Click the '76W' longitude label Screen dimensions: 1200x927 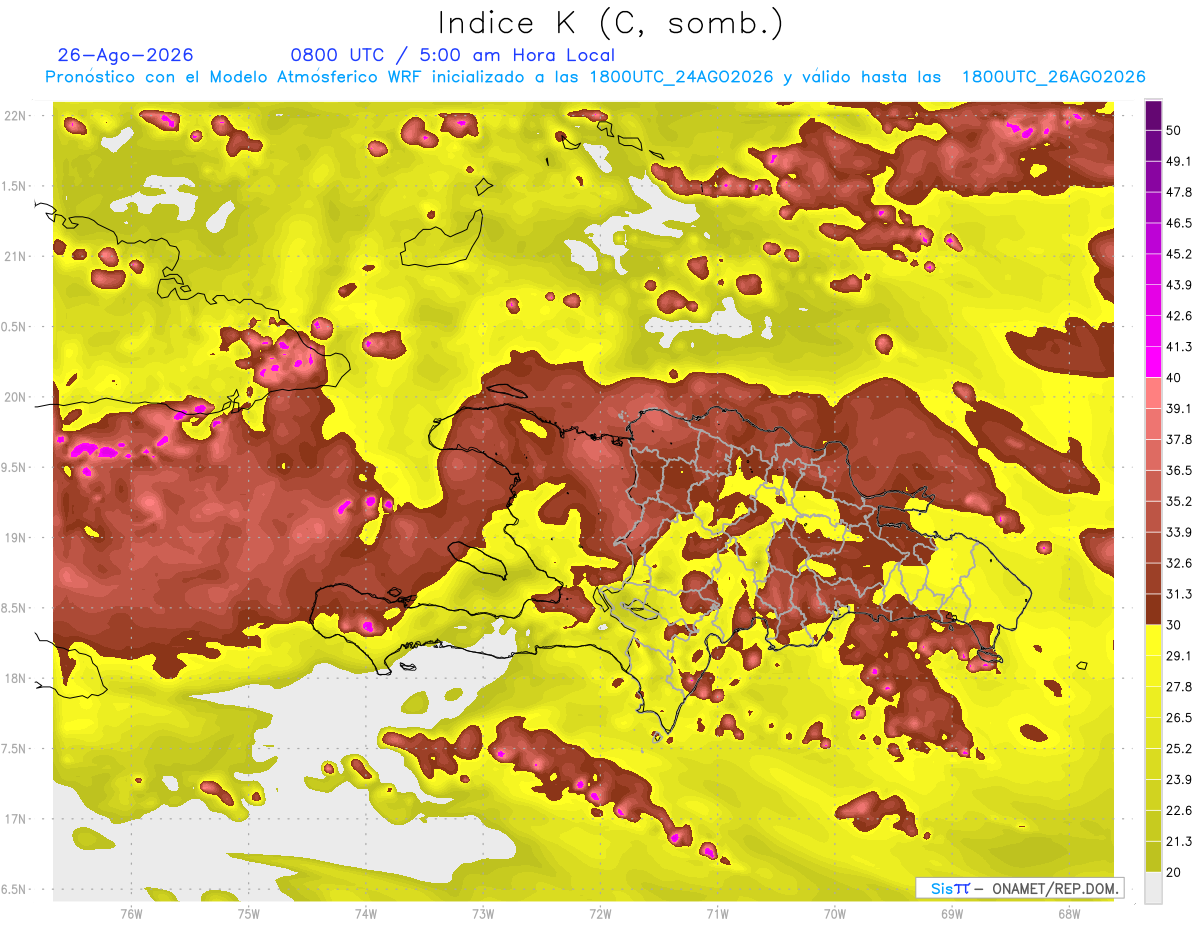[131, 913]
